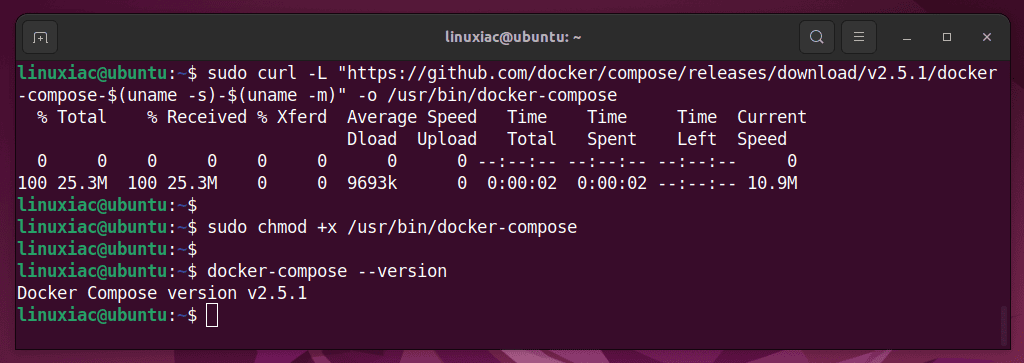This screenshot has width=1024, height=363.
Task: Maximize the terminal window
Action: (947, 38)
